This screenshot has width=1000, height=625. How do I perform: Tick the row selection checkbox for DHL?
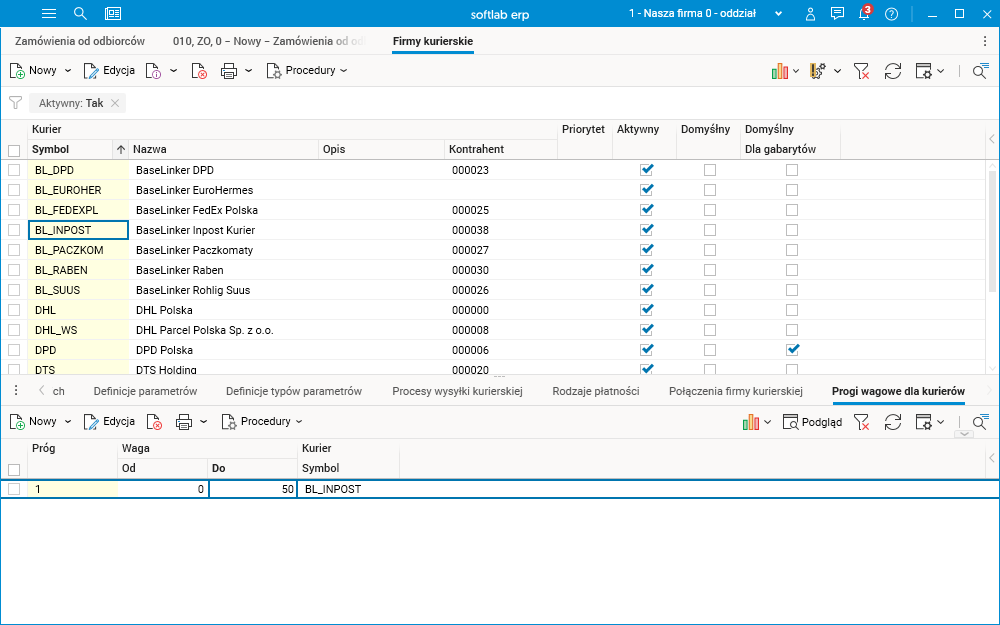pyautogui.click(x=14, y=310)
